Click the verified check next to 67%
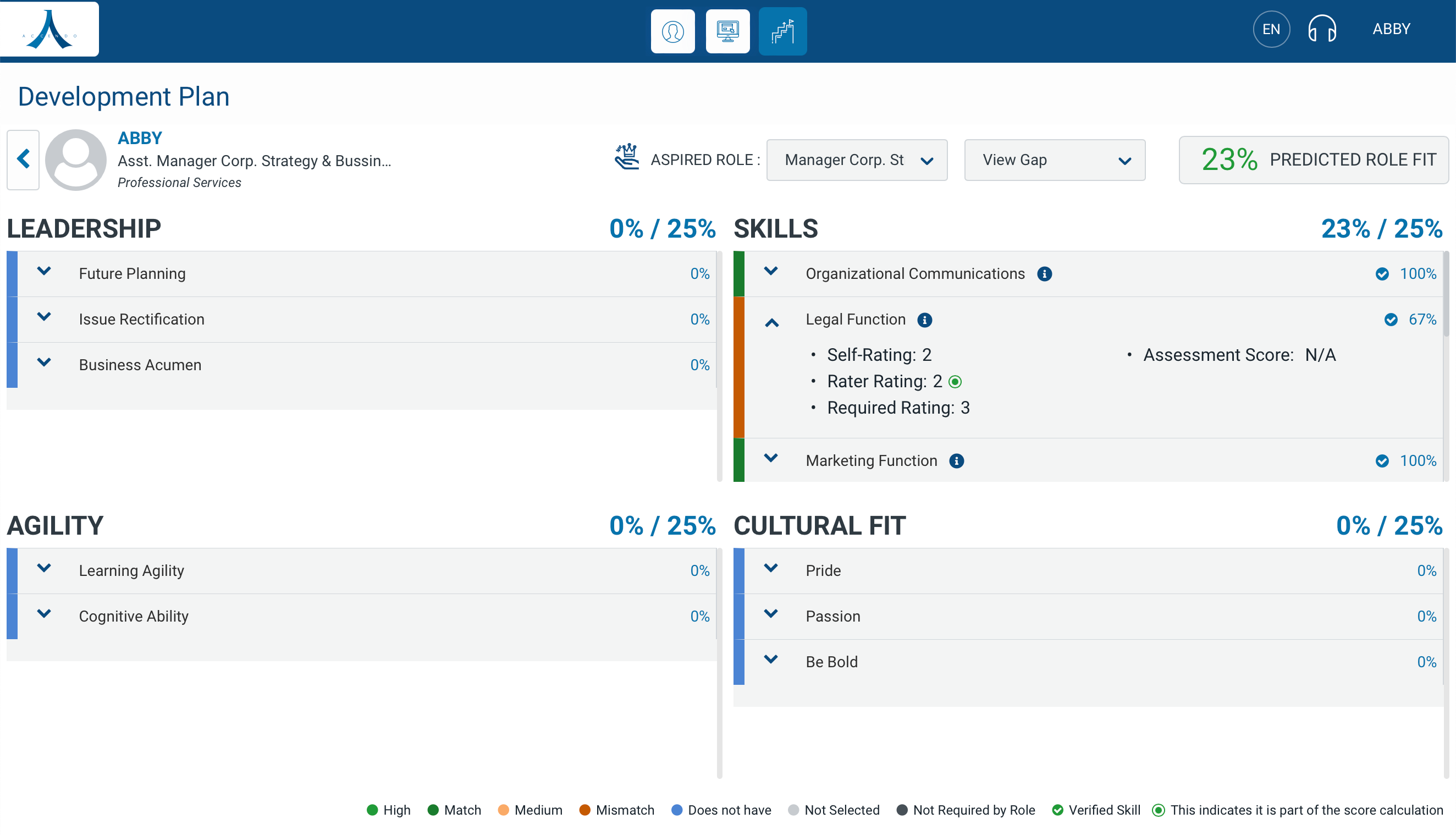Image resolution: width=1456 pixels, height=835 pixels. [1391, 320]
